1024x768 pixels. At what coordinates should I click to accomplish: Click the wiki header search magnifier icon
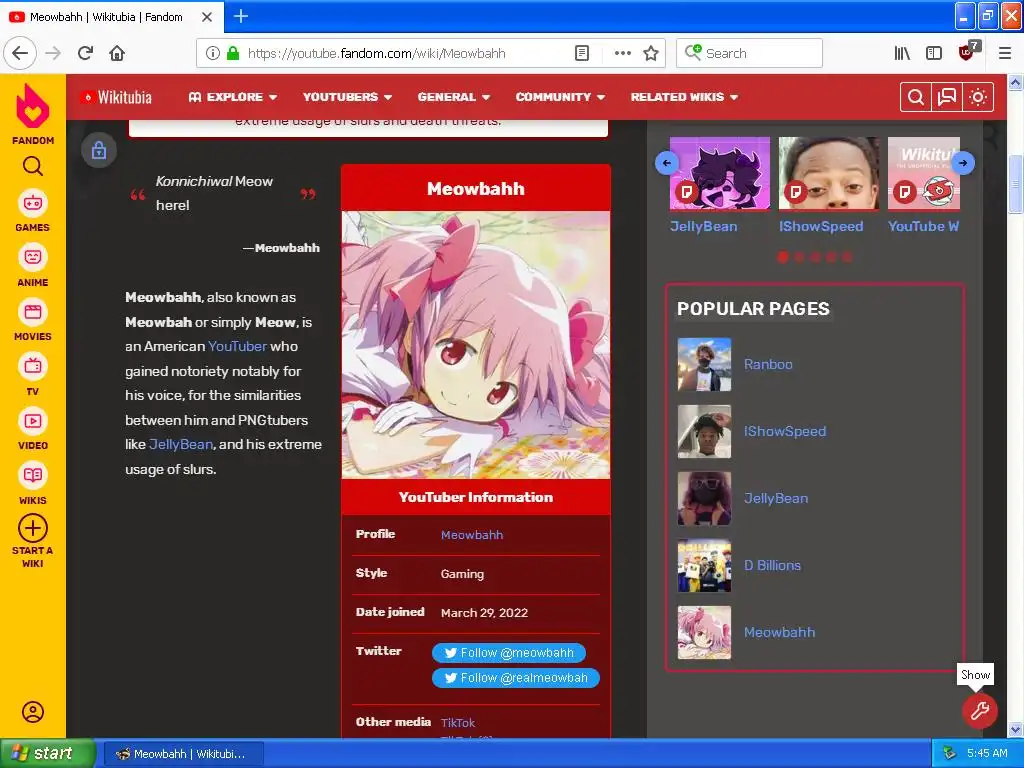[916, 97]
